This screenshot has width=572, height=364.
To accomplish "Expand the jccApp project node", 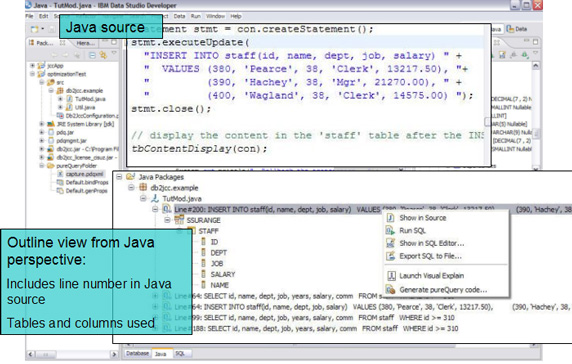I will click(32, 66).
